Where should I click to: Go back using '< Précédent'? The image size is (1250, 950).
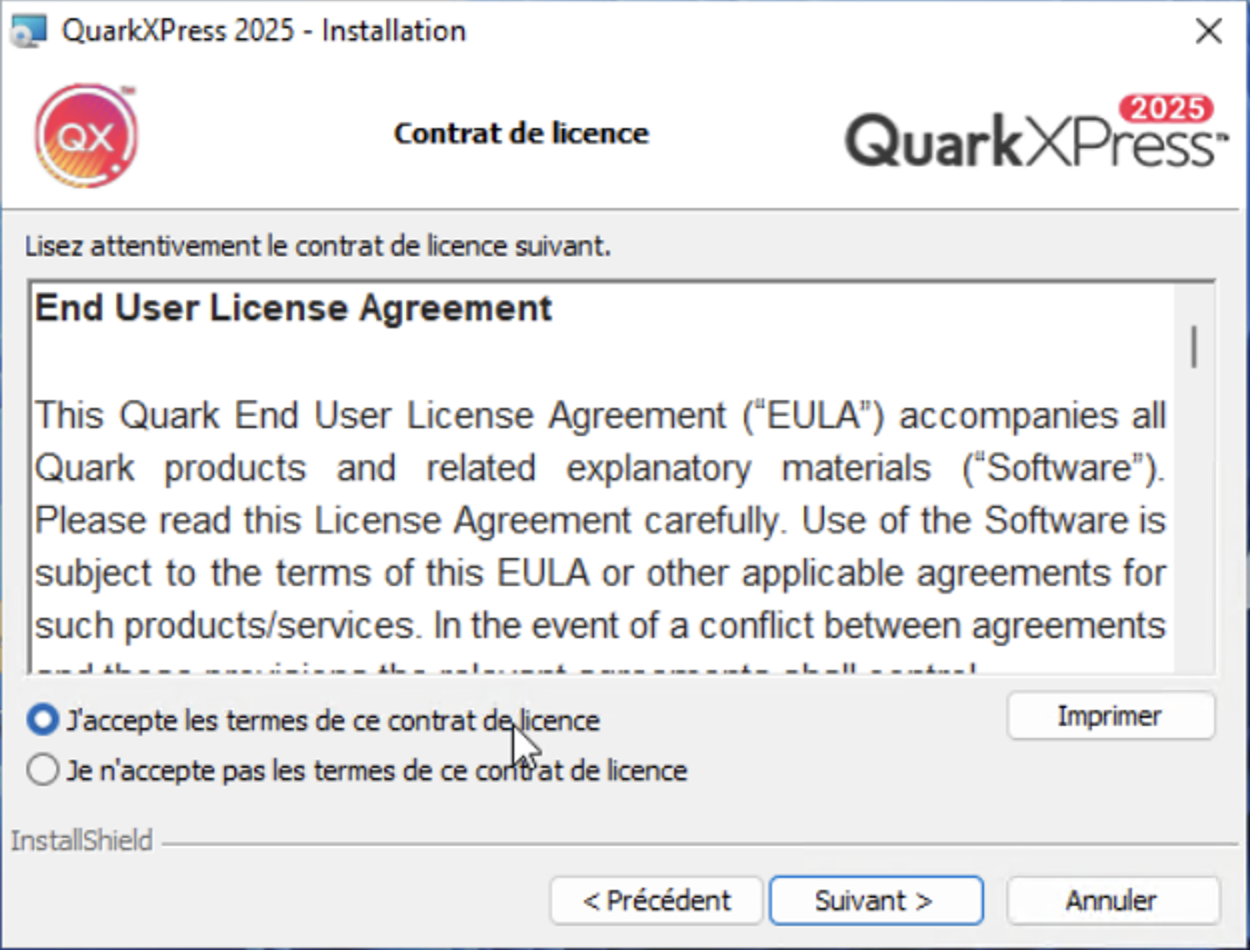click(655, 899)
